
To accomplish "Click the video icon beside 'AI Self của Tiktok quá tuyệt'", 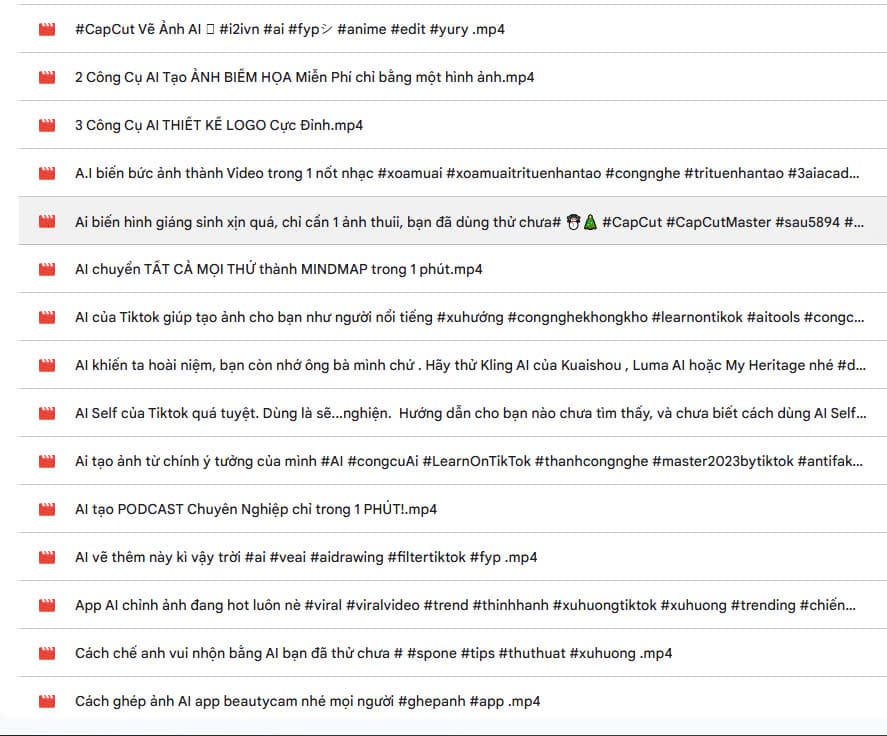I will click(x=47, y=413).
